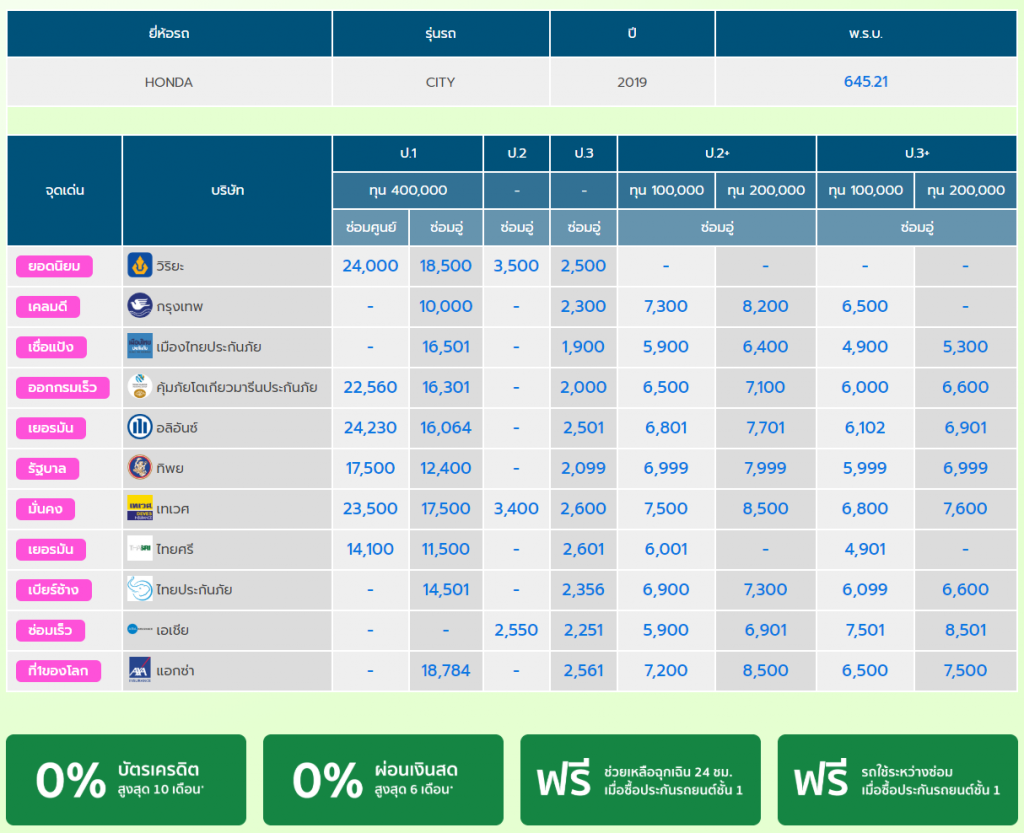Click the บริษัท column header
Screen dimensions: 1024x833
[227, 190]
